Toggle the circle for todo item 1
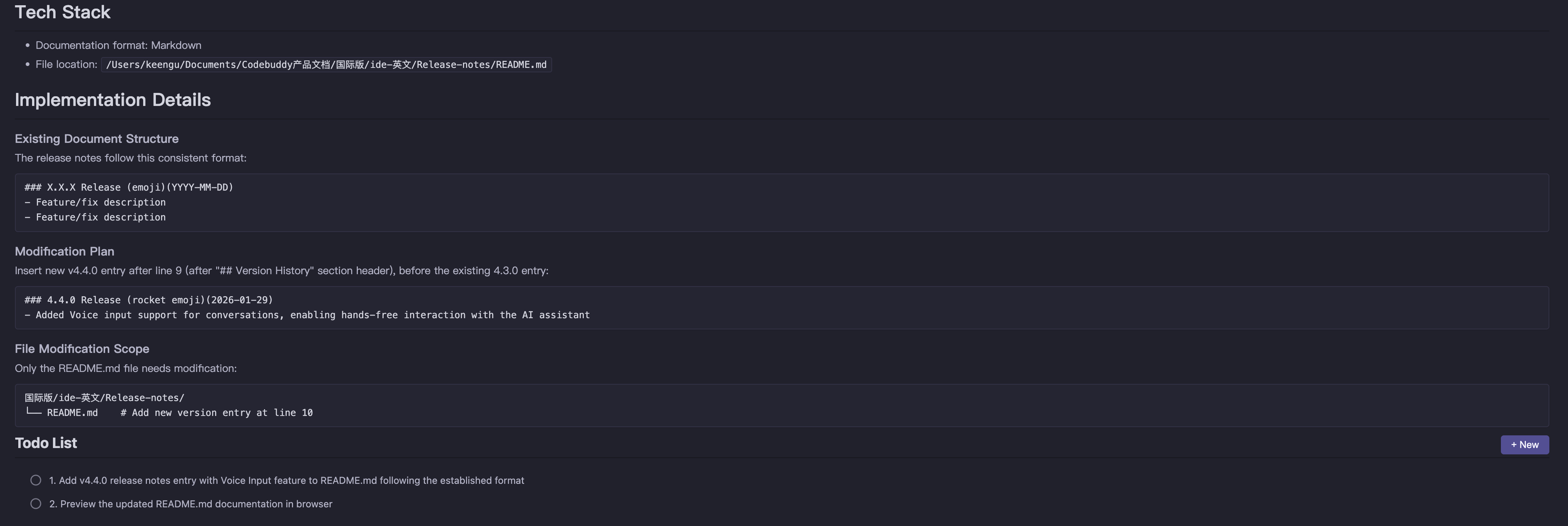 pos(36,480)
